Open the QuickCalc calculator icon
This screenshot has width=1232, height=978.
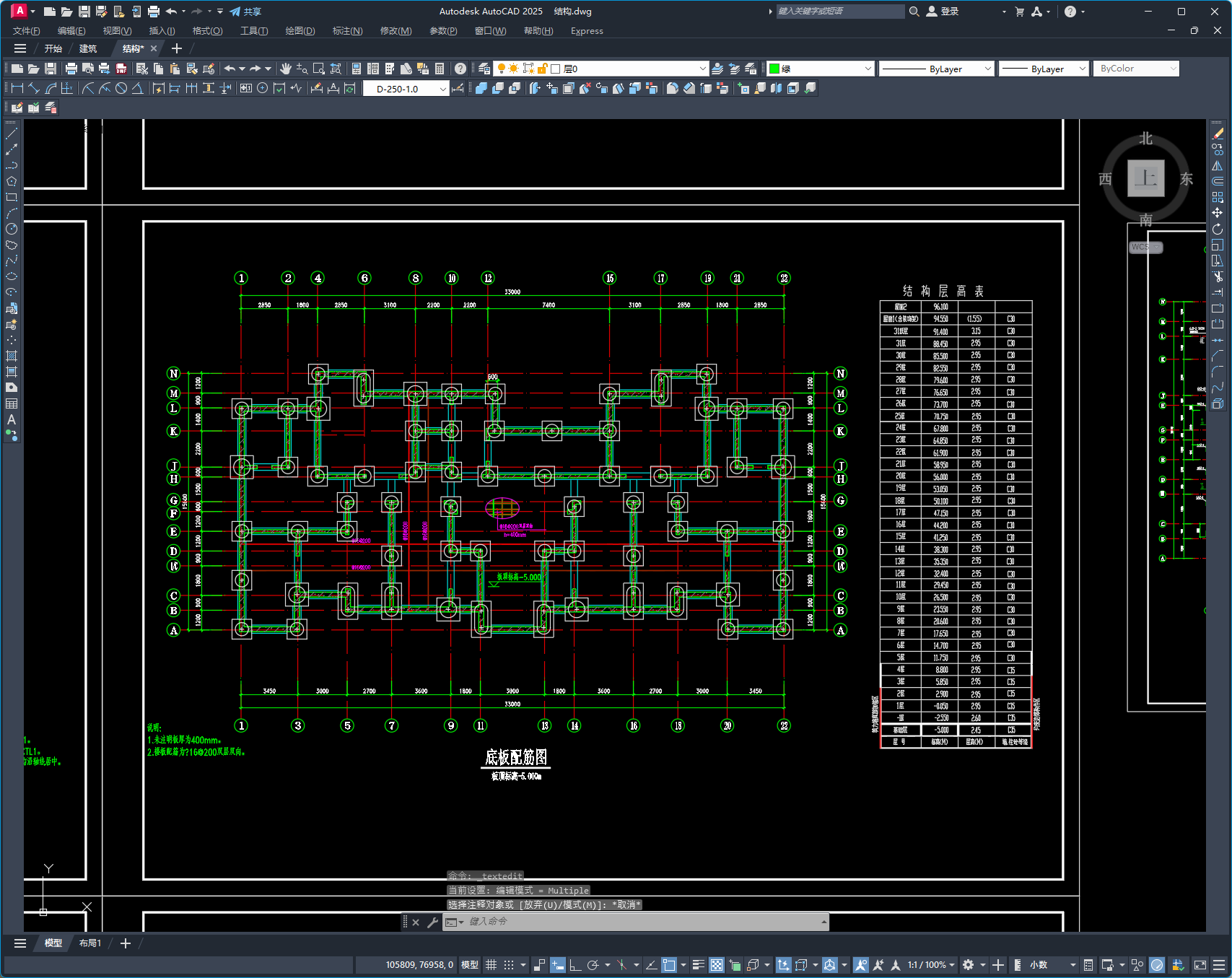pyautogui.click(x=440, y=69)
